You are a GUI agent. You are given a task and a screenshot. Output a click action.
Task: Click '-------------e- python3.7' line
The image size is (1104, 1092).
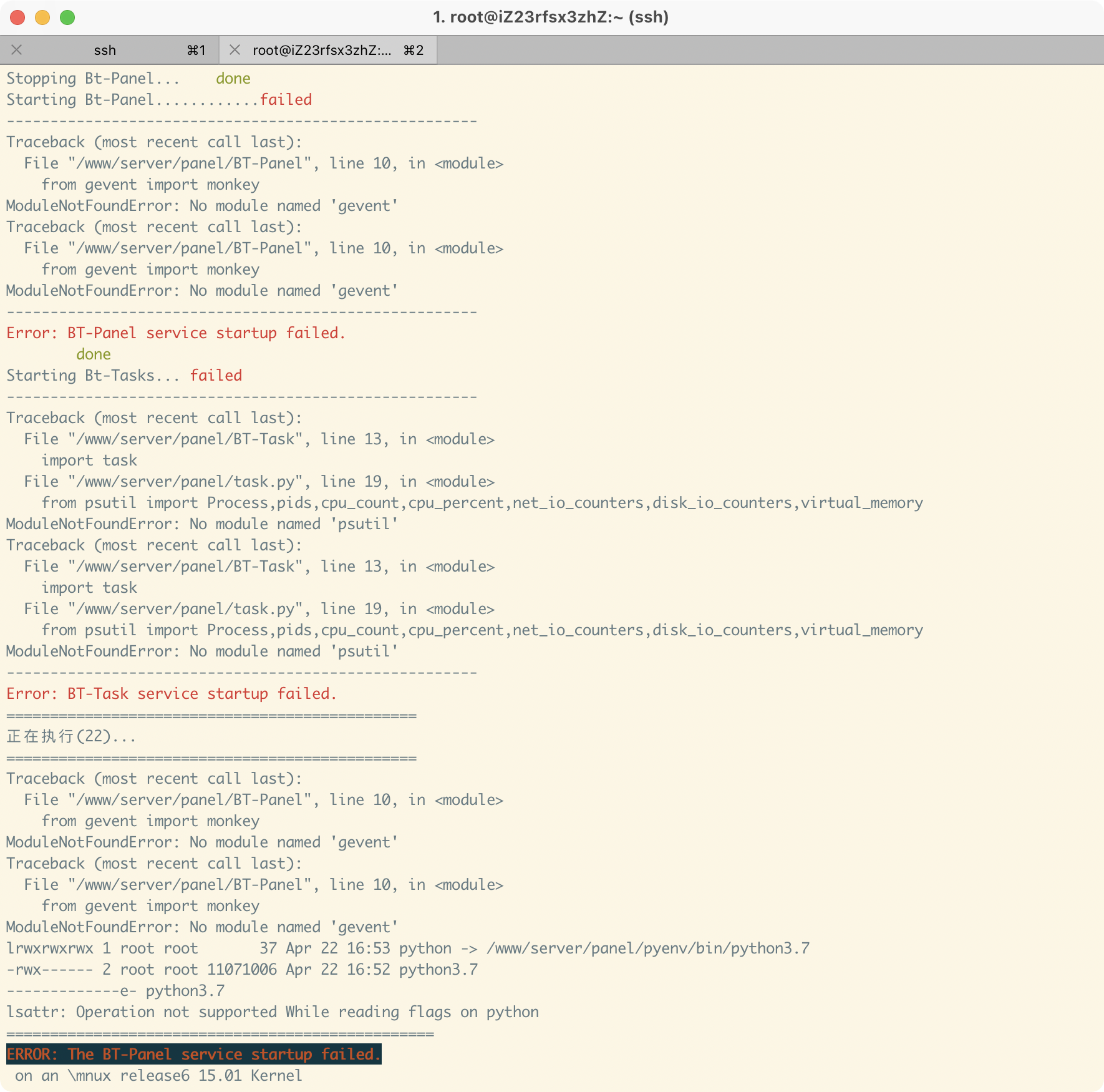[x=115, y=991]
